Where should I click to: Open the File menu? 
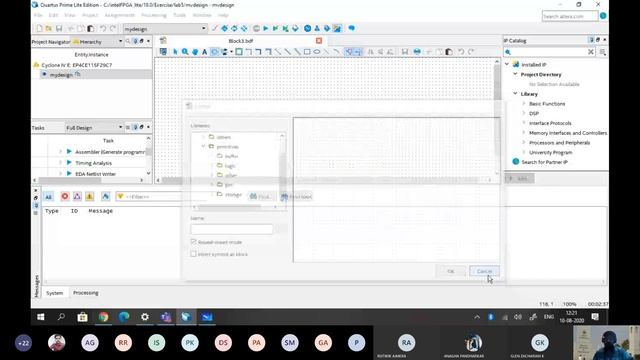coord(38,15)
